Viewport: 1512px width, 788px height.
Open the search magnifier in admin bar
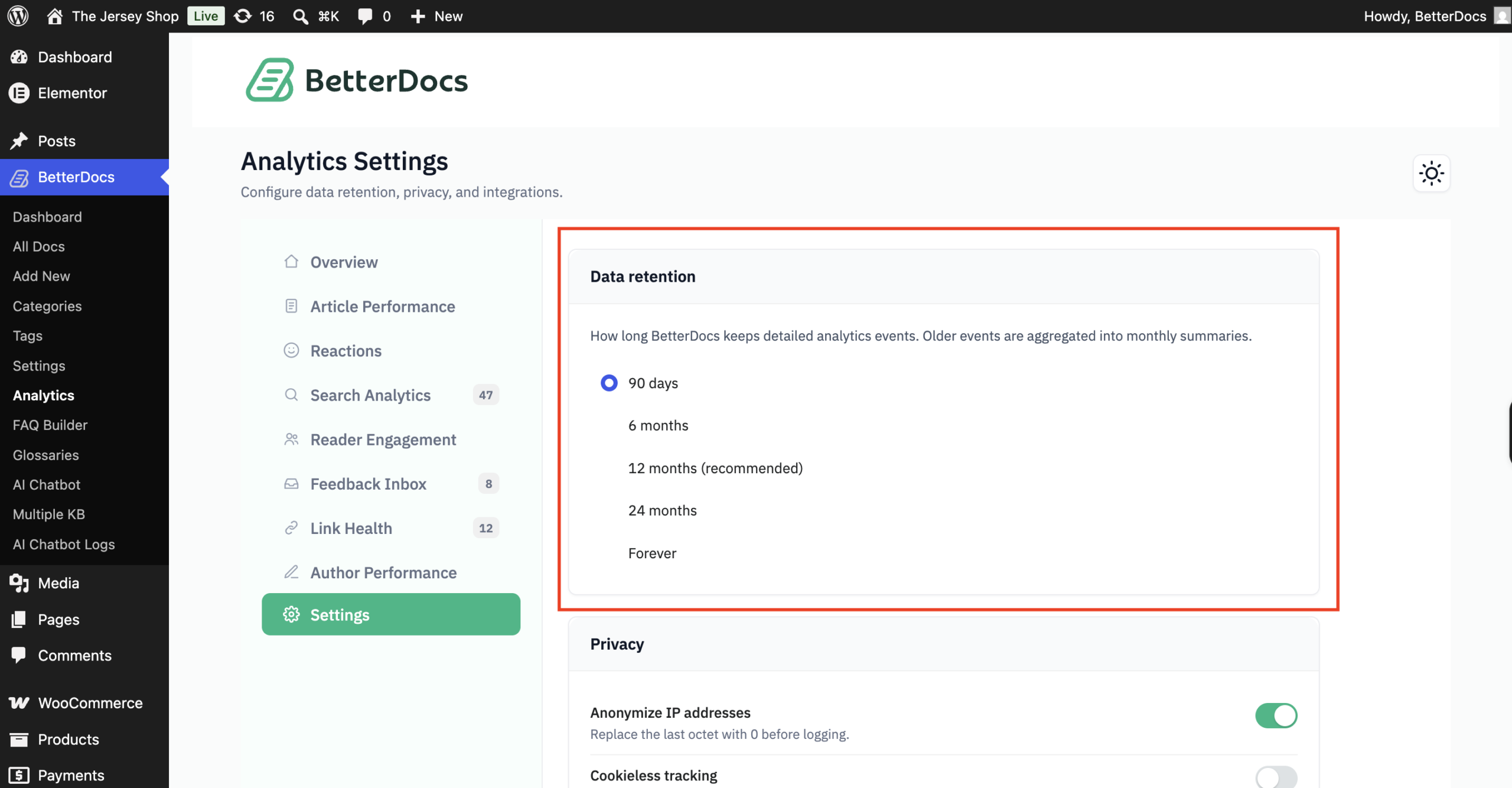301,16
